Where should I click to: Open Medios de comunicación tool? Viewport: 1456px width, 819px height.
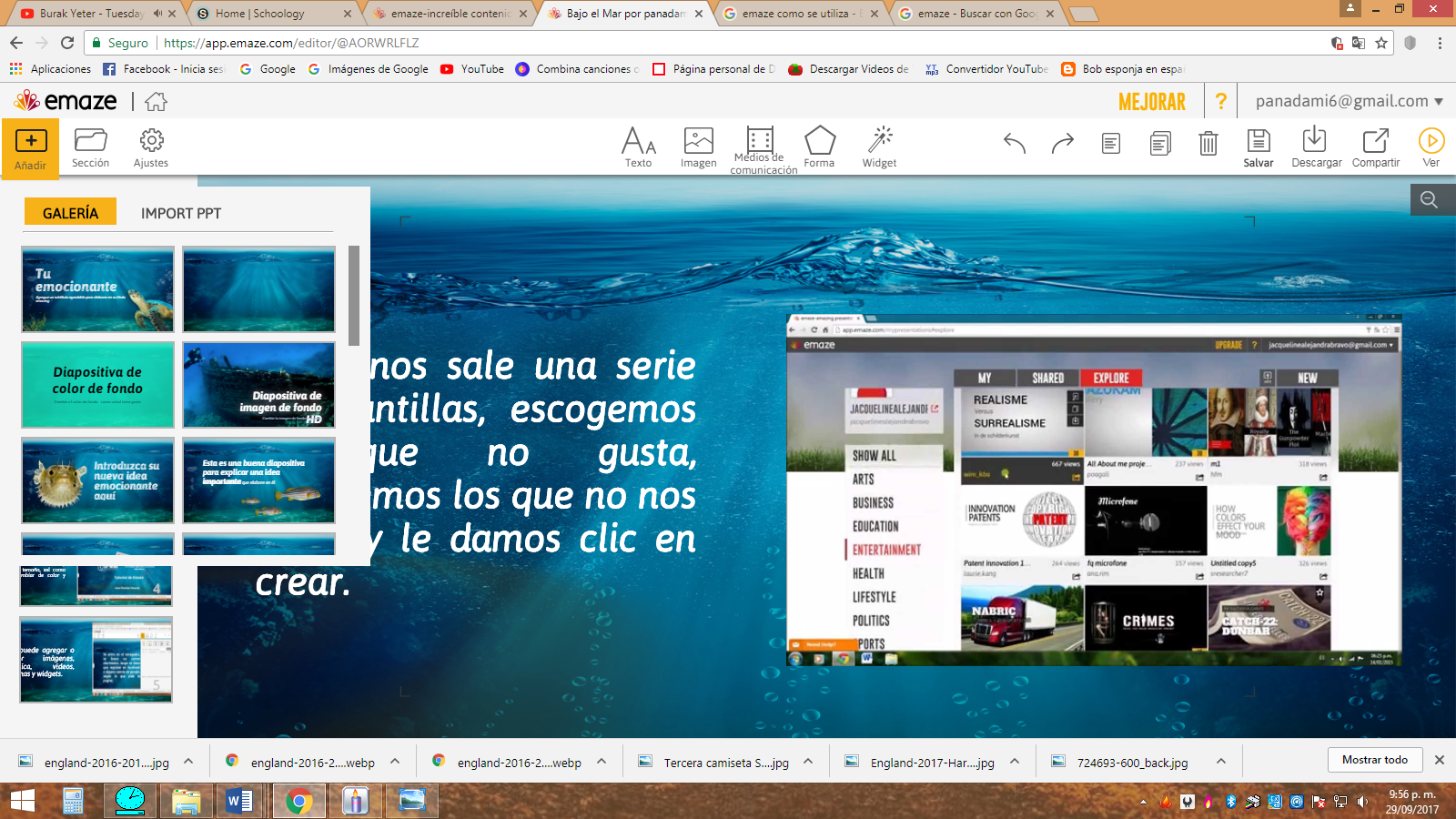point(763,150)
